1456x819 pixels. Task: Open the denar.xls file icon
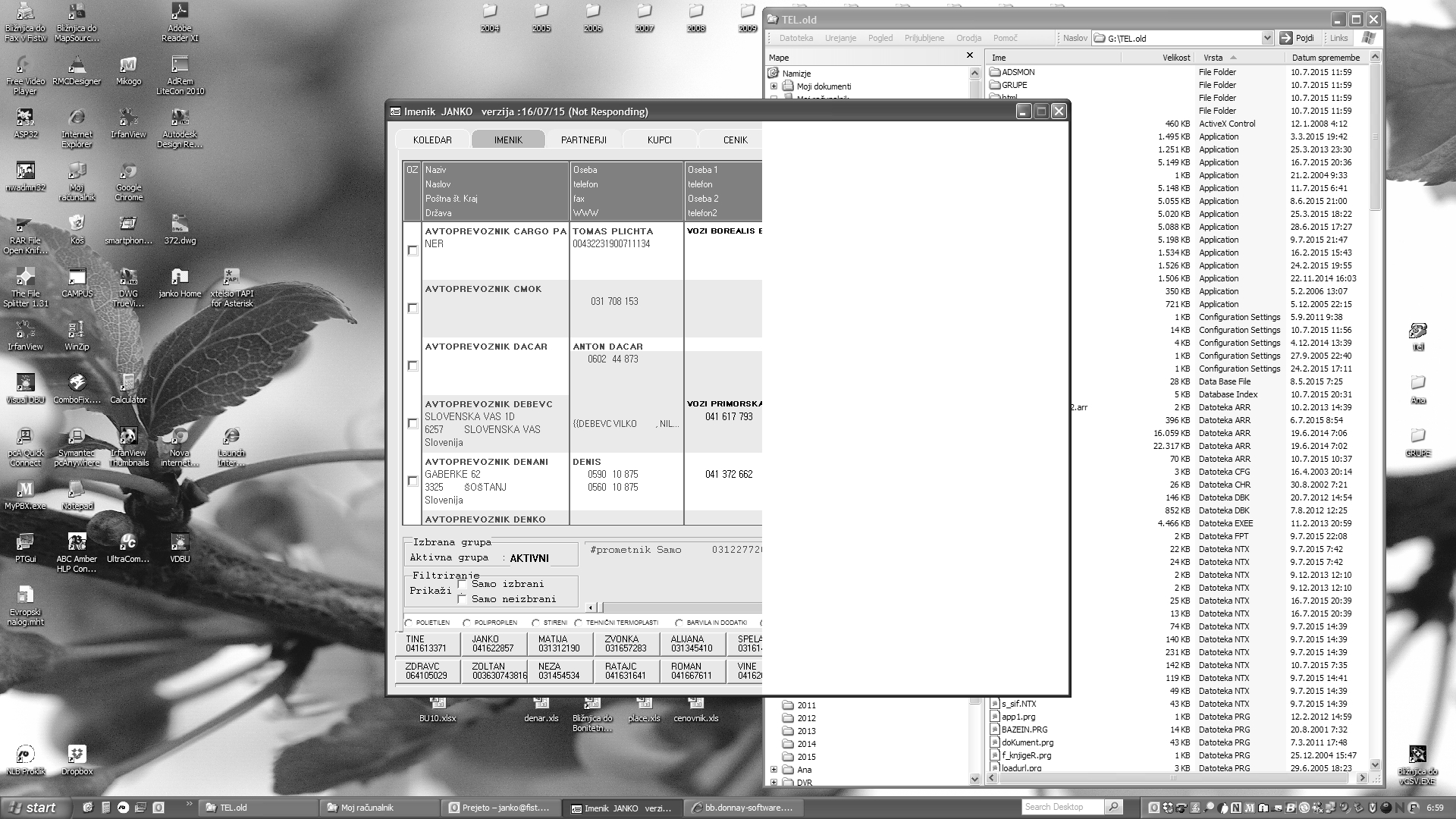(x=541, y=709)
